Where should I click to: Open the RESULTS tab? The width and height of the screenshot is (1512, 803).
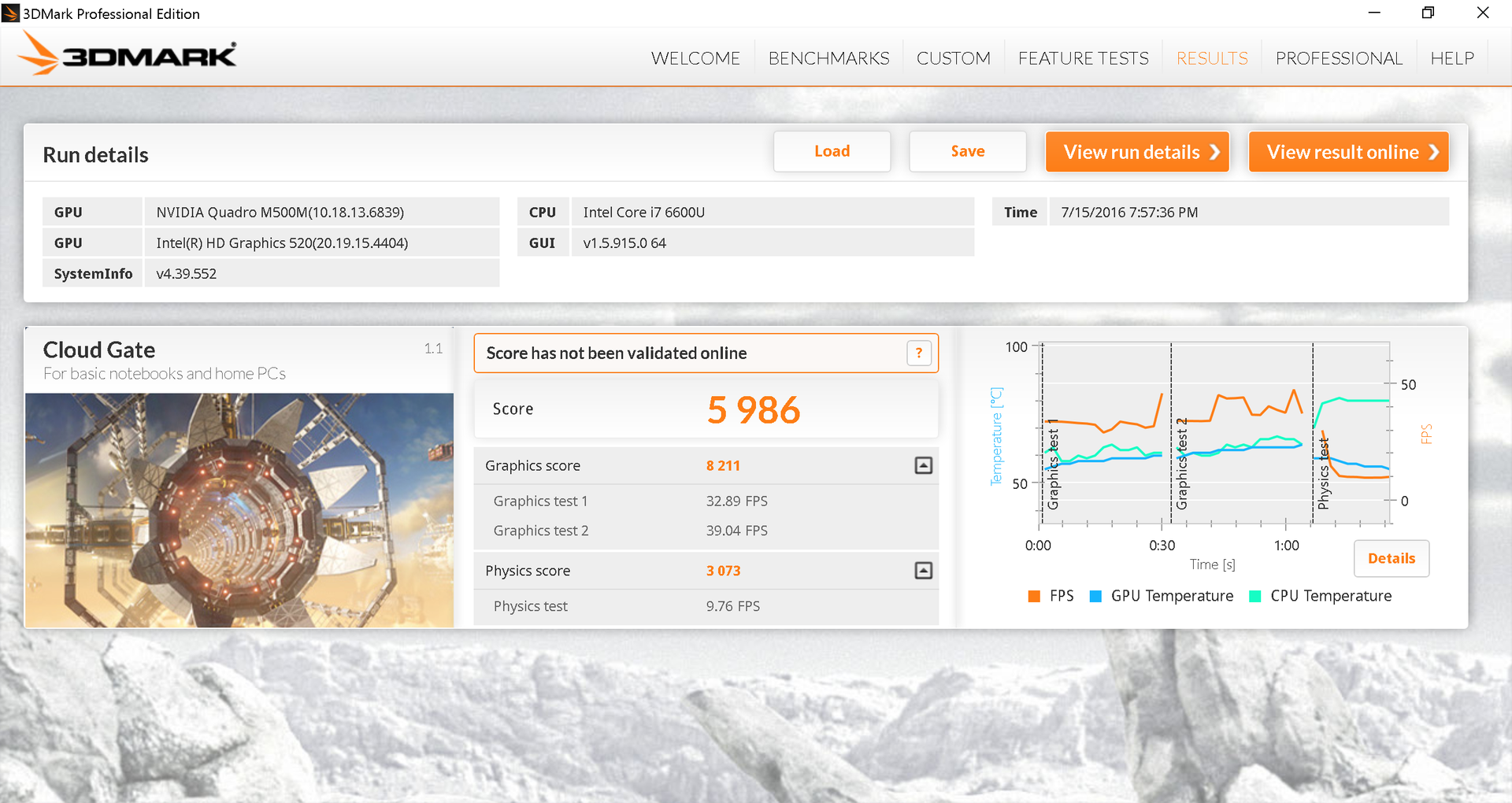[1212, 58]
